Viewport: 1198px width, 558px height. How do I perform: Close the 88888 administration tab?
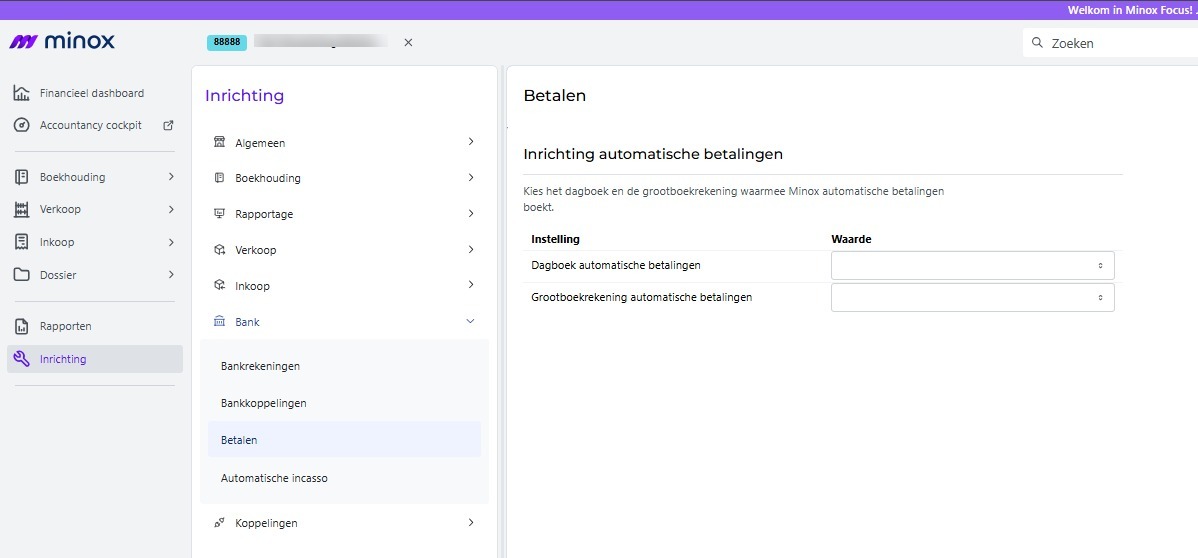(408, 43)
